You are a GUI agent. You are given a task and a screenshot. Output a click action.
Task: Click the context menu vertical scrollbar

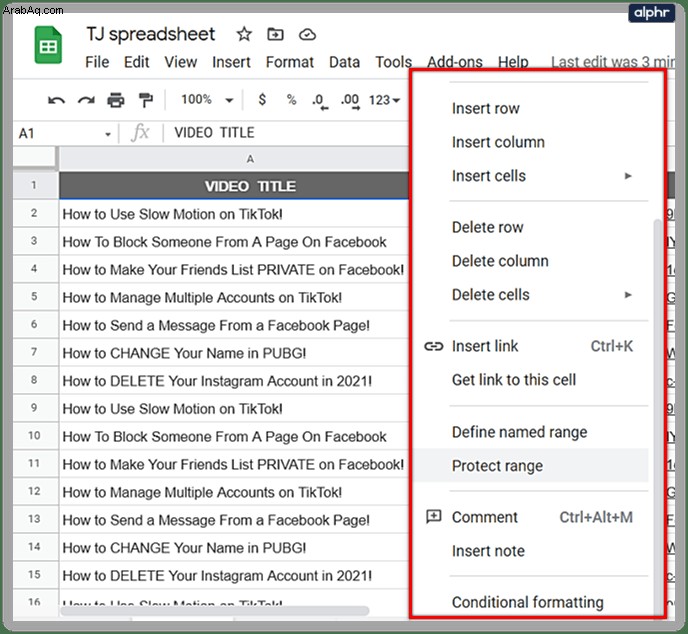tap(657, 417)
